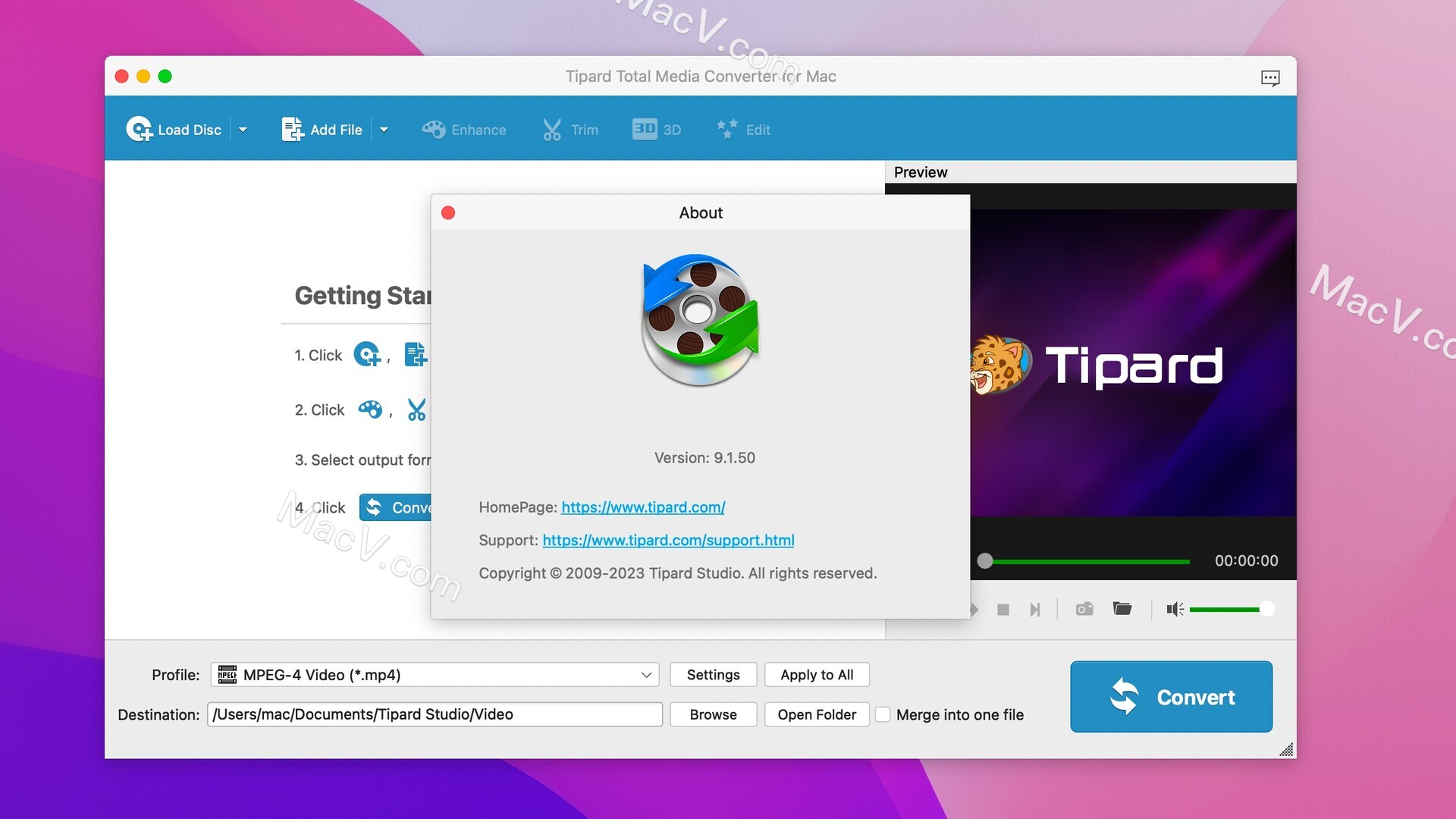Click the screenshot capture icon in preview
1456x819 pixels.
pos(1083,609)
